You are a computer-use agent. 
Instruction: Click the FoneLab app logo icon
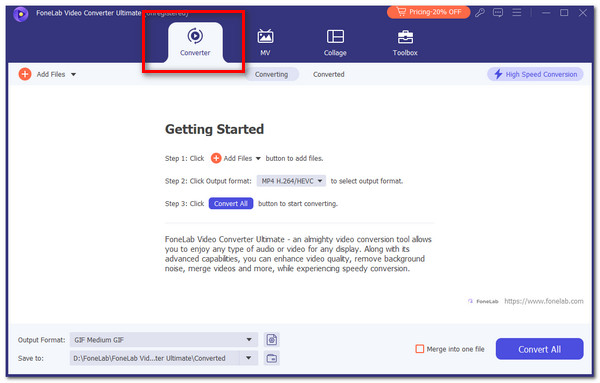point(21,14)
